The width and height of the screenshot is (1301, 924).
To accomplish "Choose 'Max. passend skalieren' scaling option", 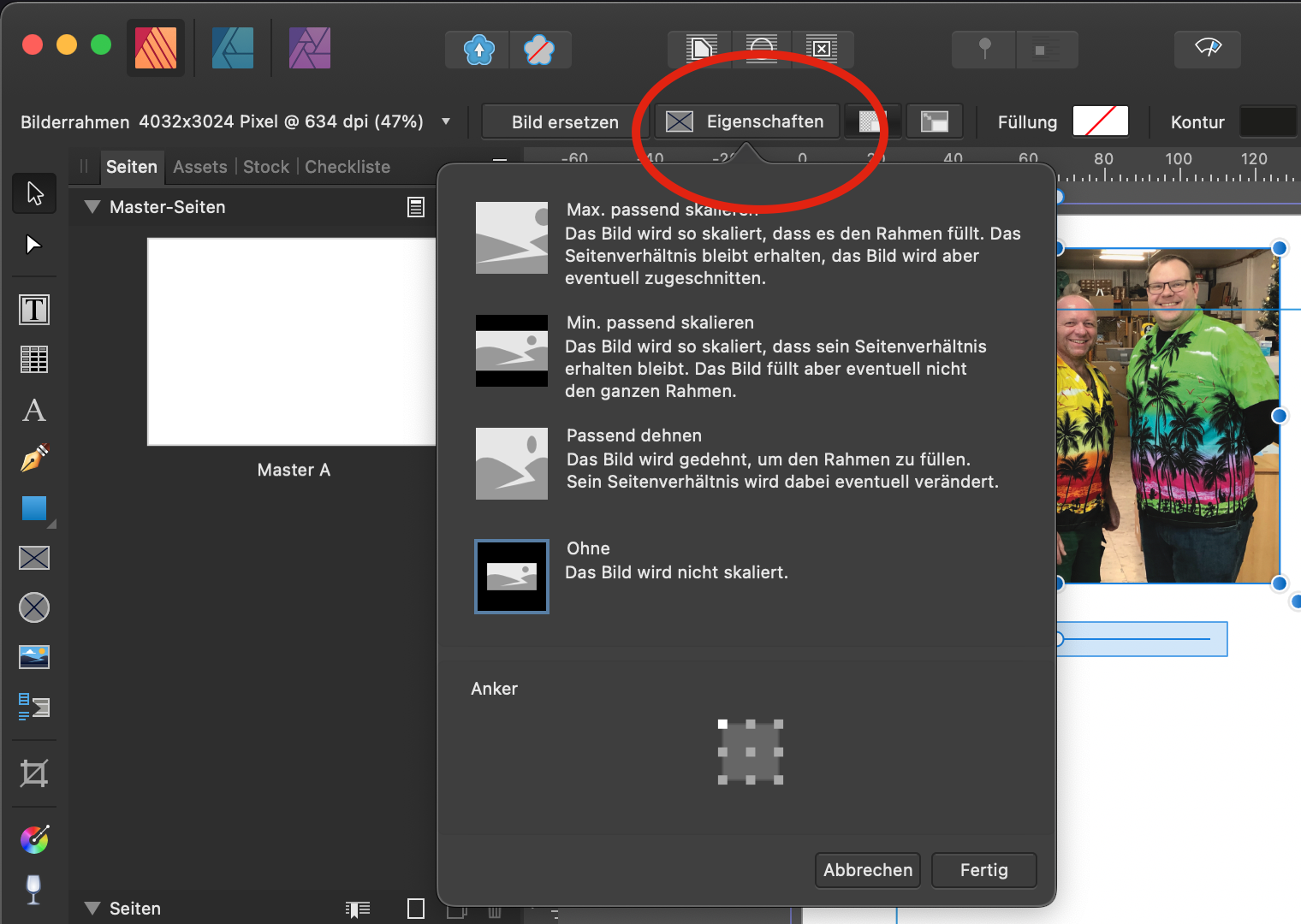I will click(x=512, y=238).
